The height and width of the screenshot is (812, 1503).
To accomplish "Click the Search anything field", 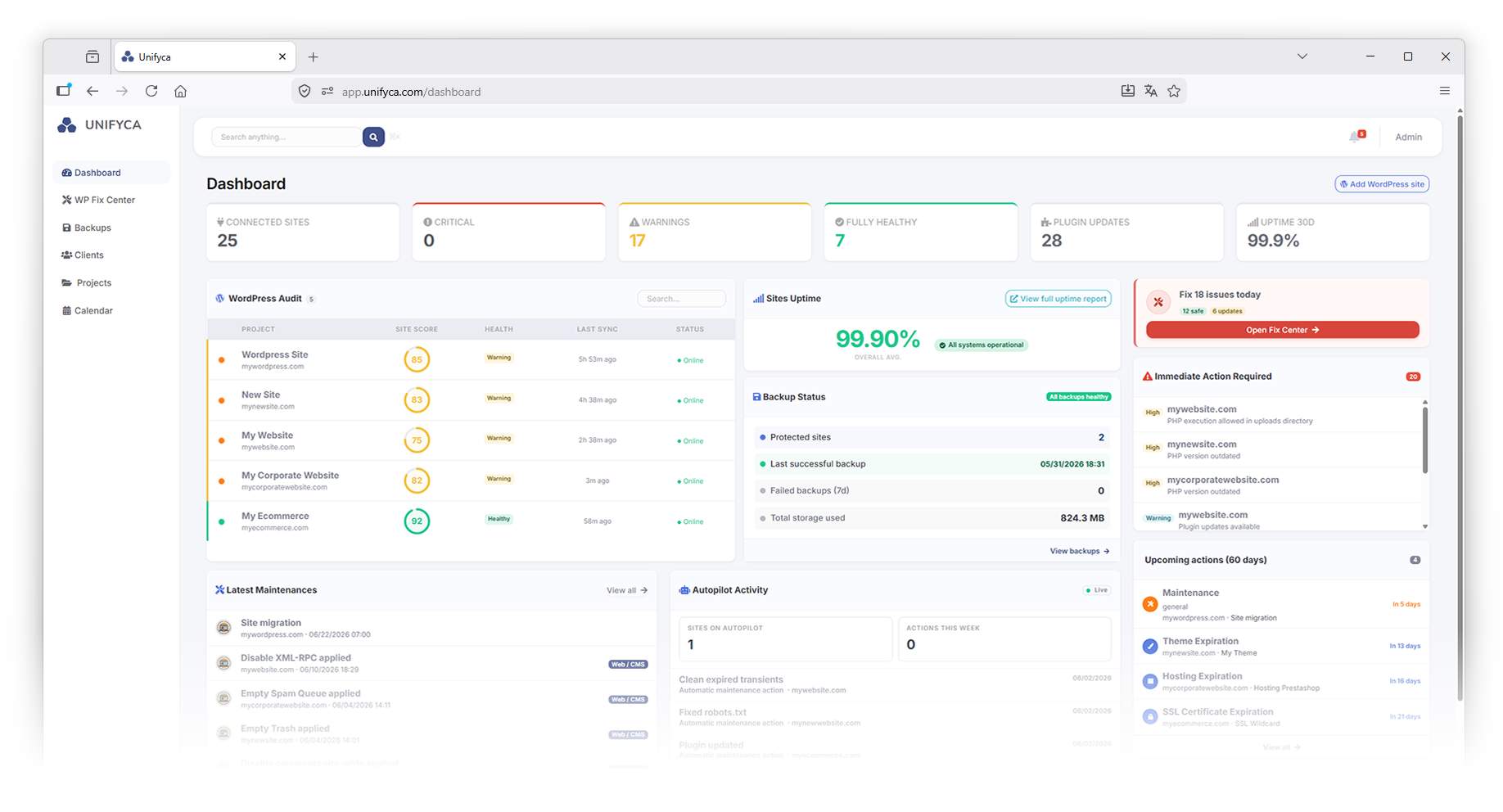I will (287, 137).
